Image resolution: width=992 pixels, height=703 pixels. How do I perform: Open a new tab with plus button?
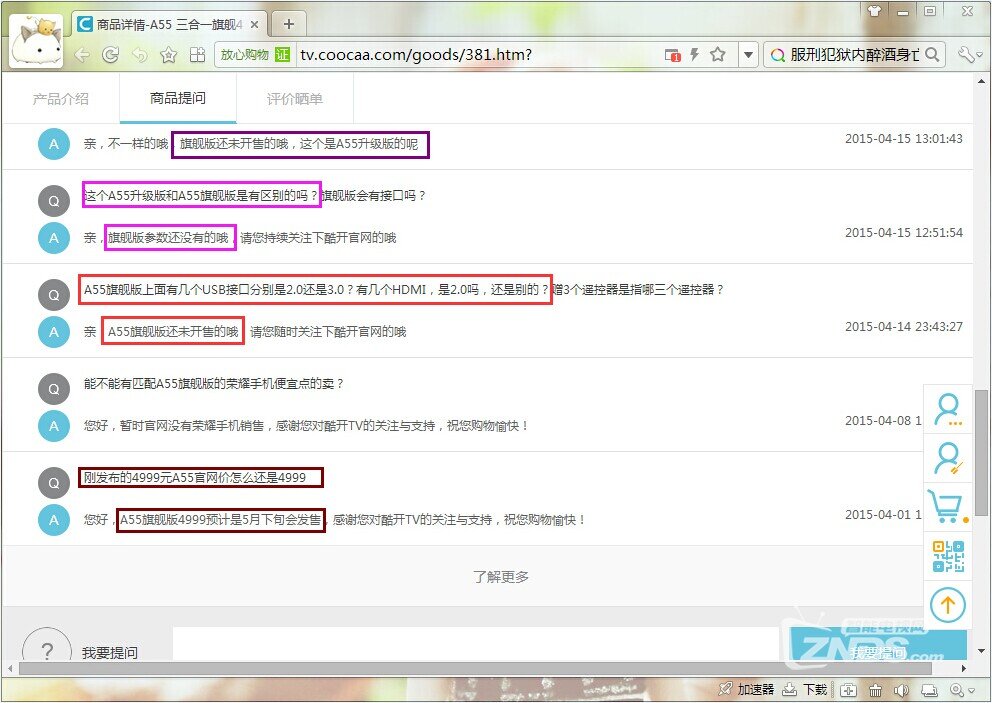[x=288, y=24]
